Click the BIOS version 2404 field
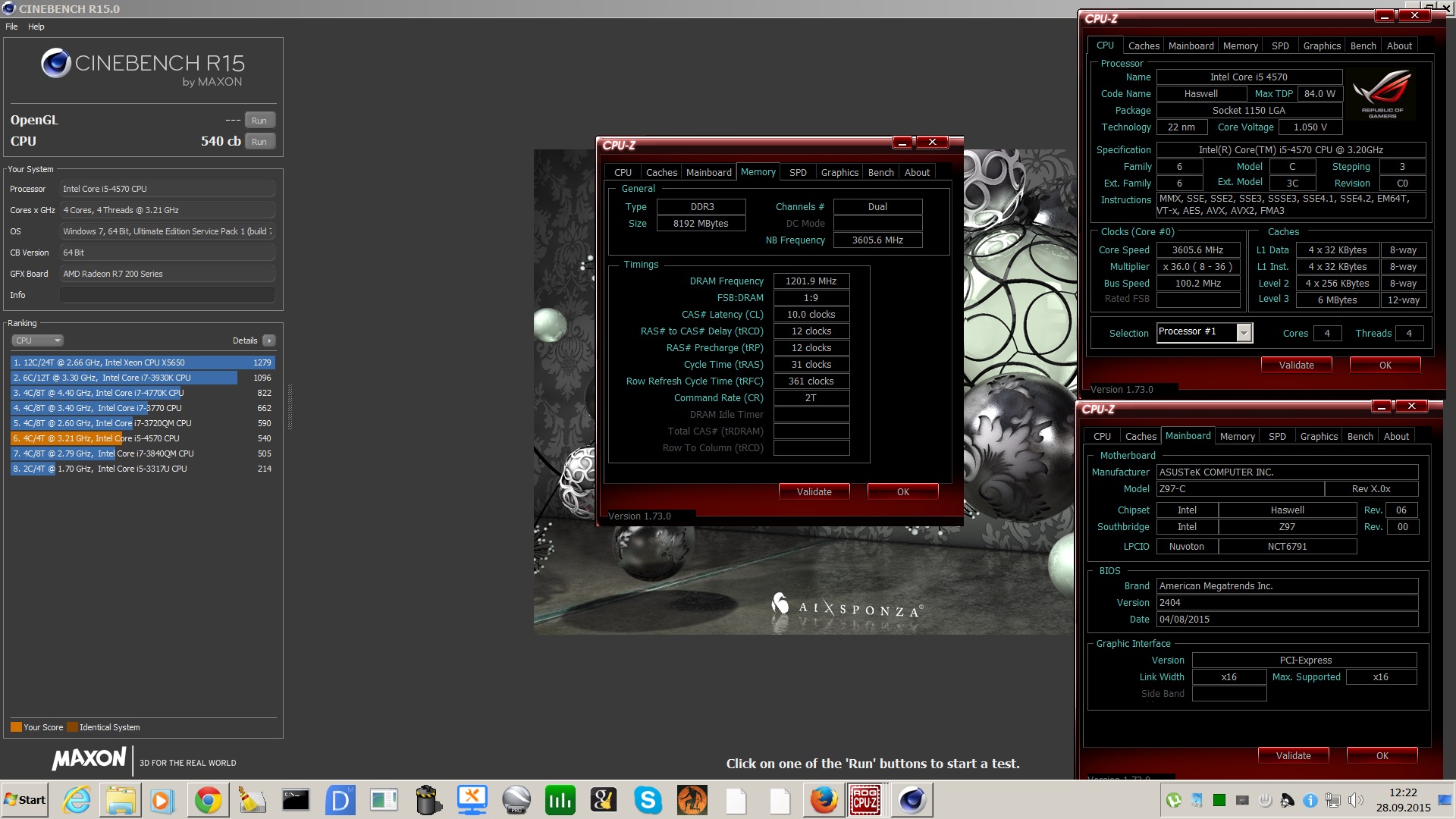1456x819 pixels. [1287, 603]
